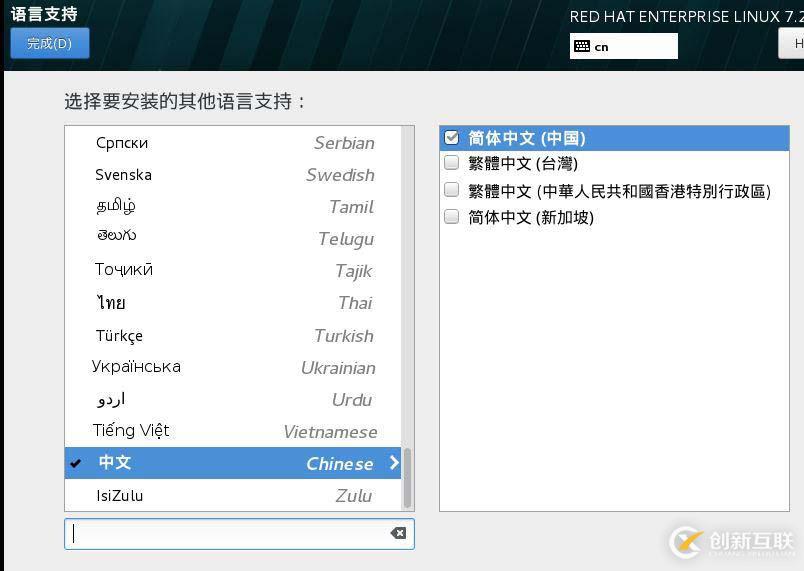The width and height of the screenshot is (804, 571).
Task: Select the Türkçe Turkish row
Action: (x=233, y=335)
